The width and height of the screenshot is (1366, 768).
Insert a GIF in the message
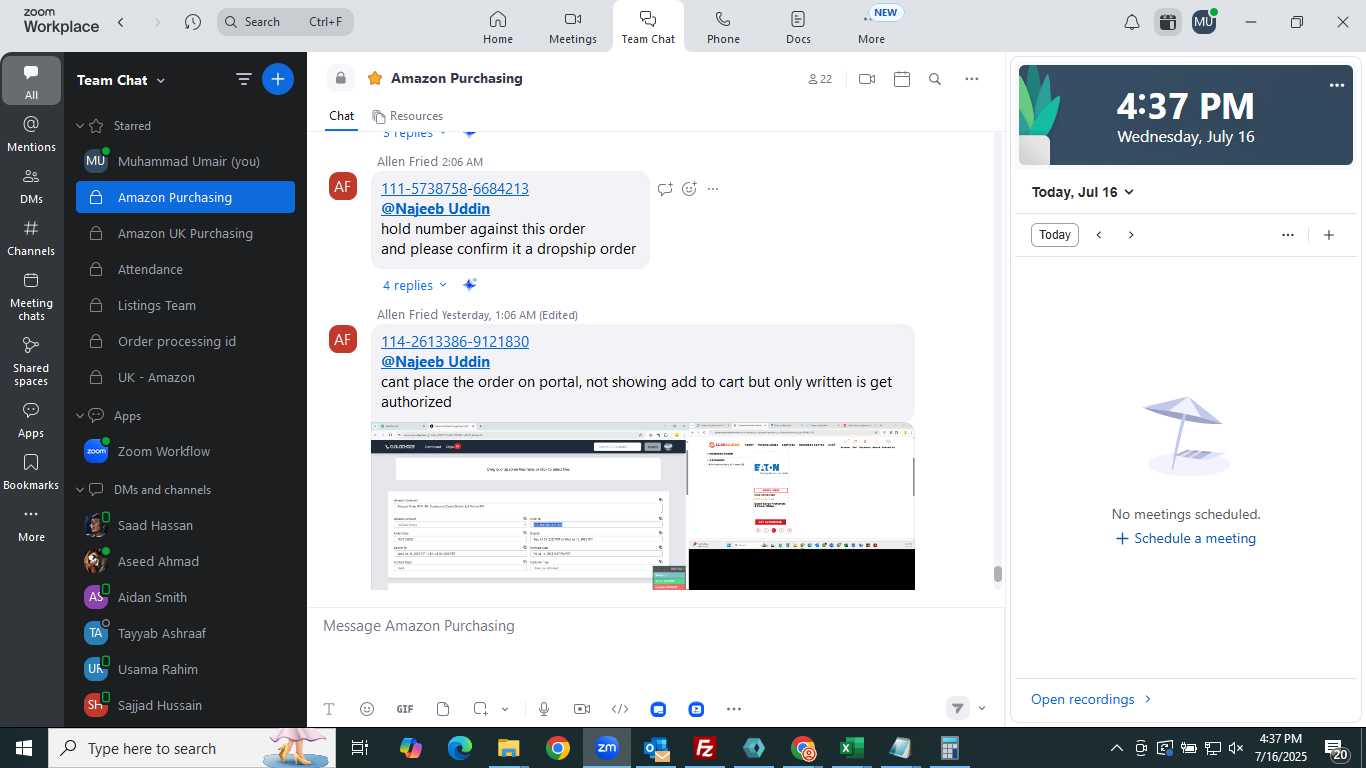pos(405,709)
